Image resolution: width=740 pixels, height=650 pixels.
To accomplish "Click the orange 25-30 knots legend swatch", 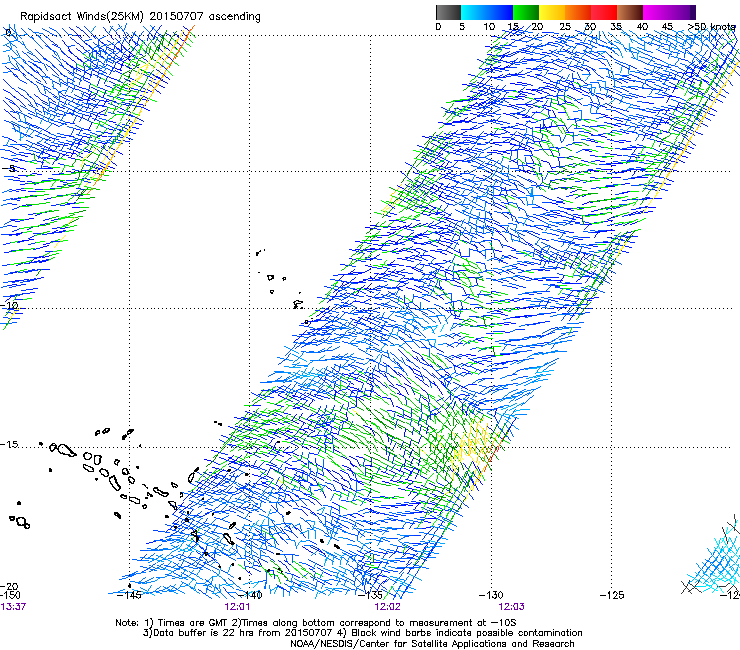I will (578, 12).
